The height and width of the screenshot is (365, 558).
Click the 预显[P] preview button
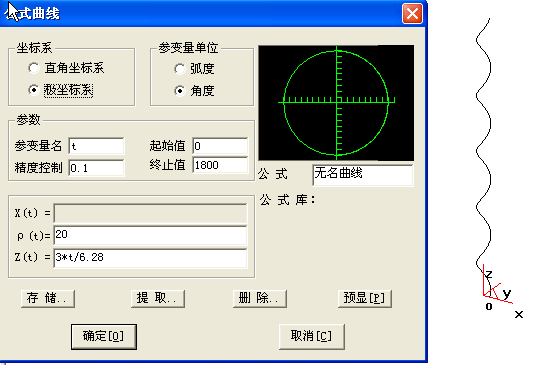[x=365, y=298]
